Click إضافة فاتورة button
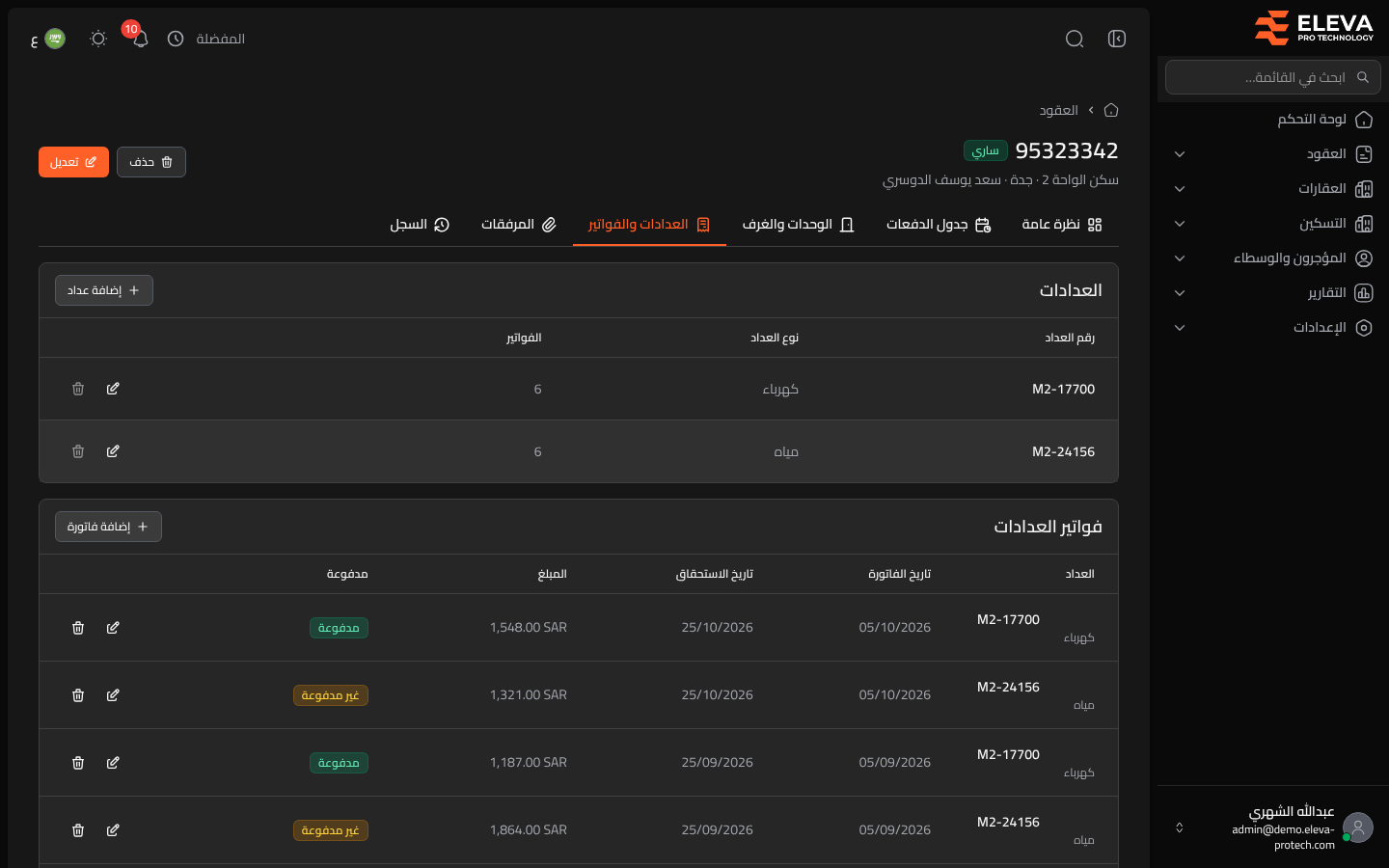 (108, 527)
